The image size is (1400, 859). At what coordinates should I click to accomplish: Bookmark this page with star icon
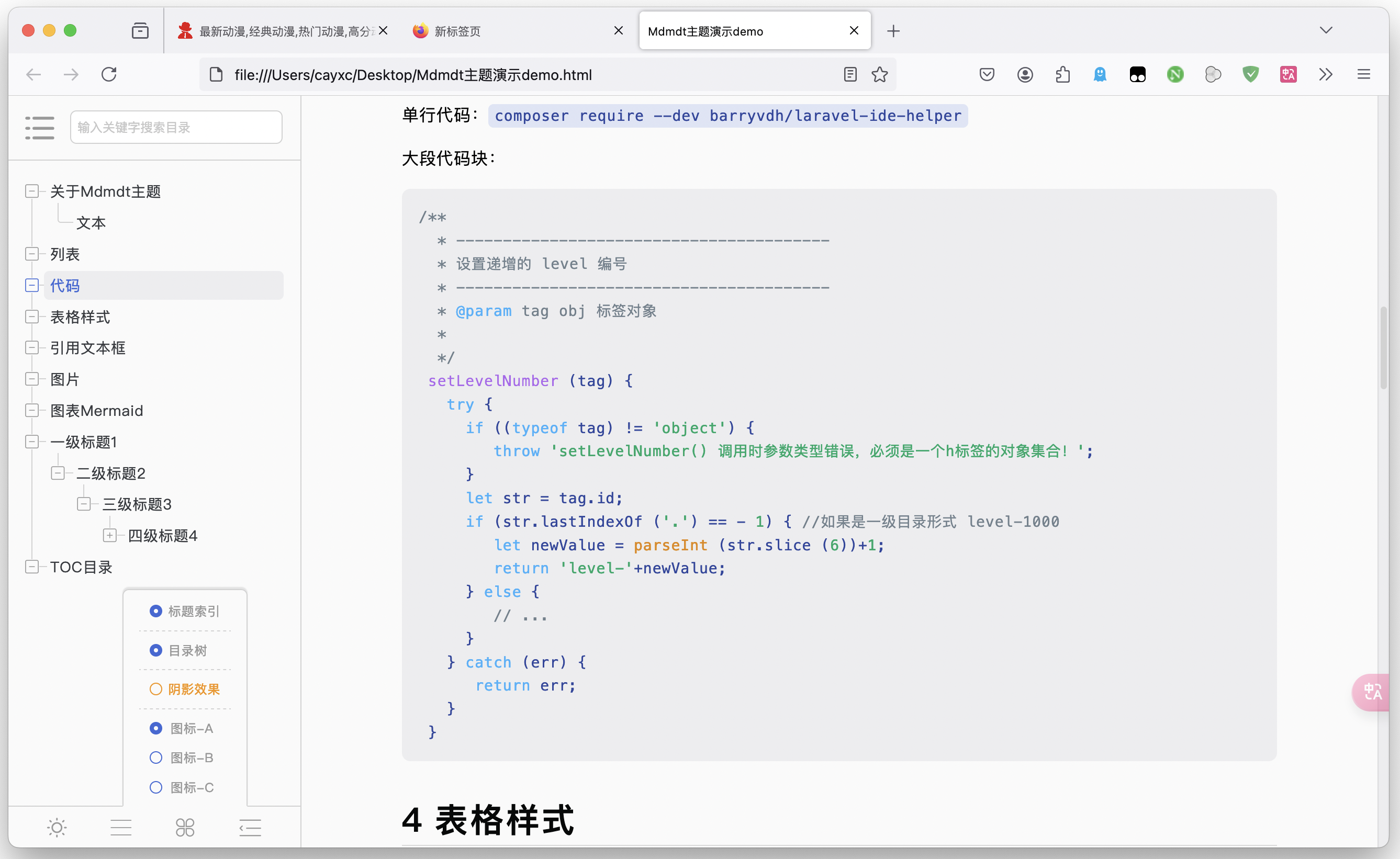point(880,74)
